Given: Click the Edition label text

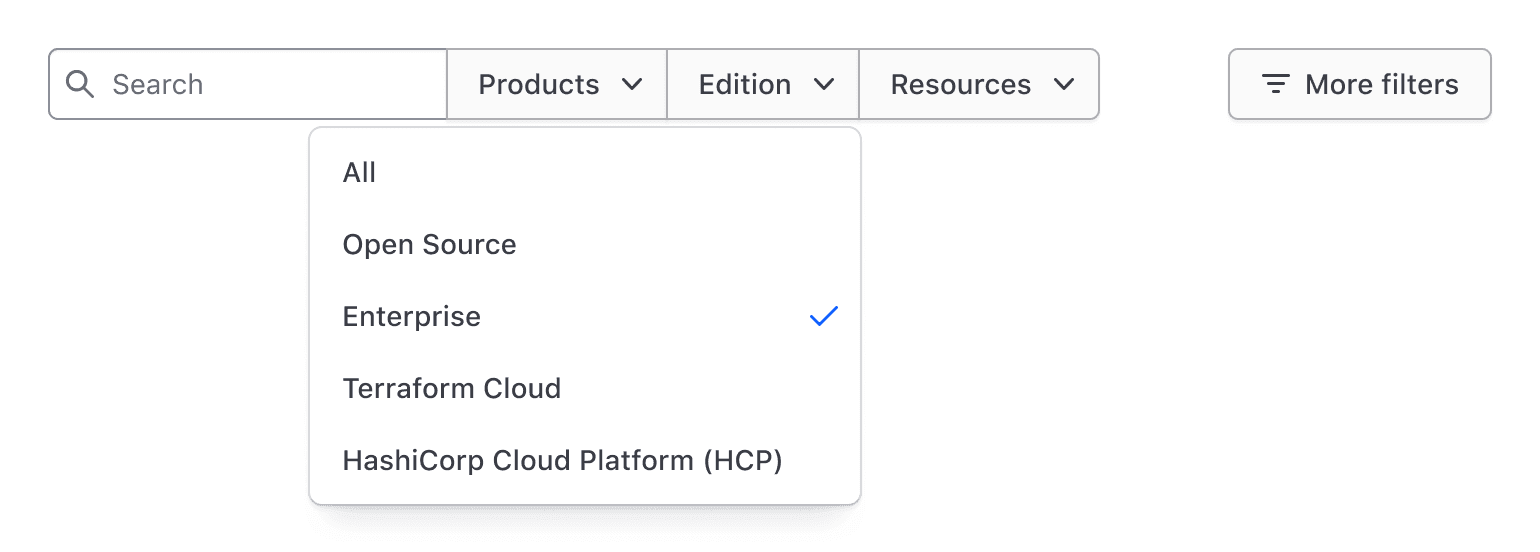Looking at the screenshot, I should (745, 85).
